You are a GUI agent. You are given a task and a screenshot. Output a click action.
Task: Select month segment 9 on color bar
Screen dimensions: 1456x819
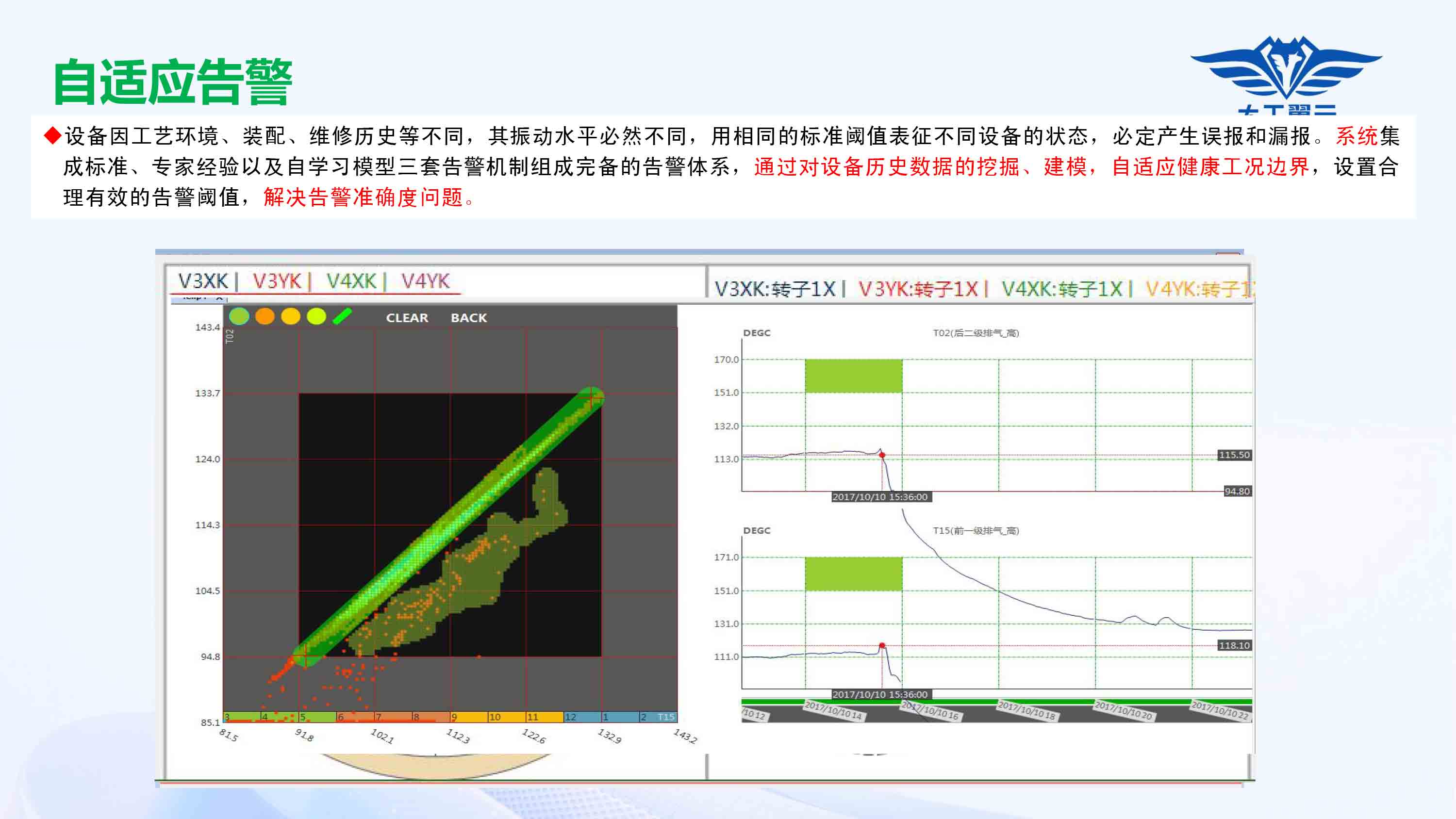click(x=469, y=717)
